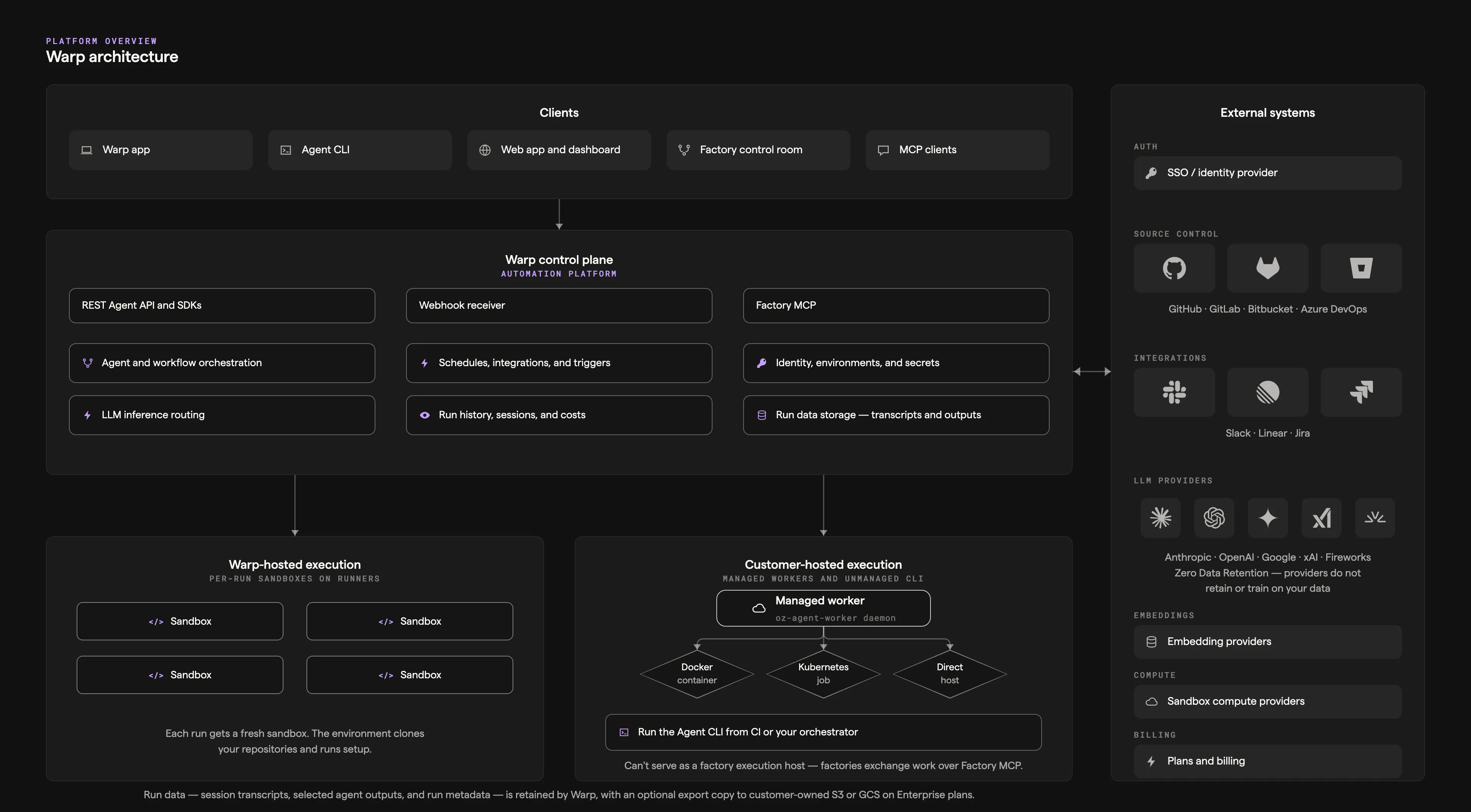Click the bolt icon beside Plans and billing

(1151, 761)
